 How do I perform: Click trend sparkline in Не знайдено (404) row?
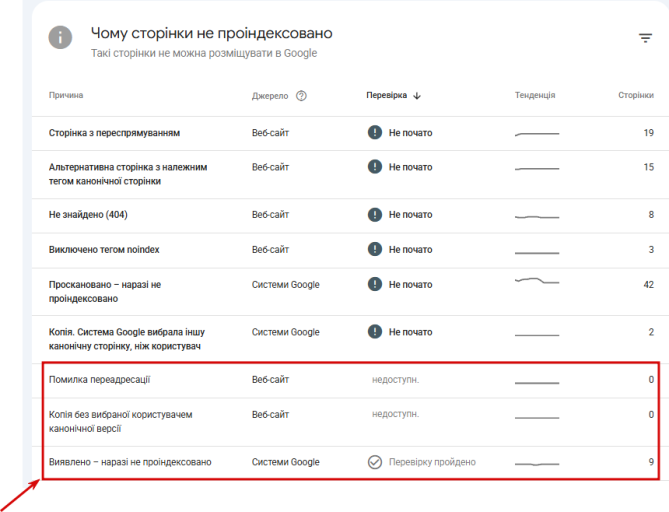click(x=537, y=217)
